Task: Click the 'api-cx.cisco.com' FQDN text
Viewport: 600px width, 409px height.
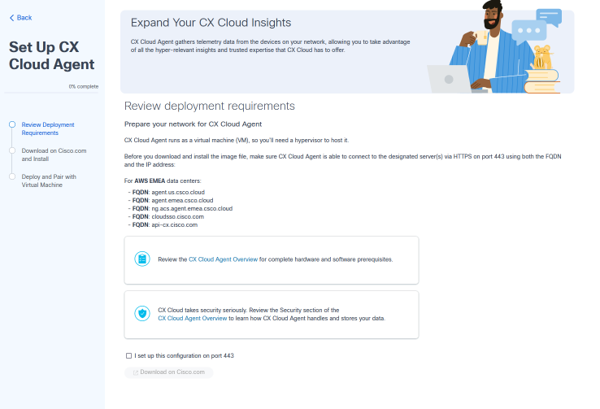Action: click(x=174, y=225)
